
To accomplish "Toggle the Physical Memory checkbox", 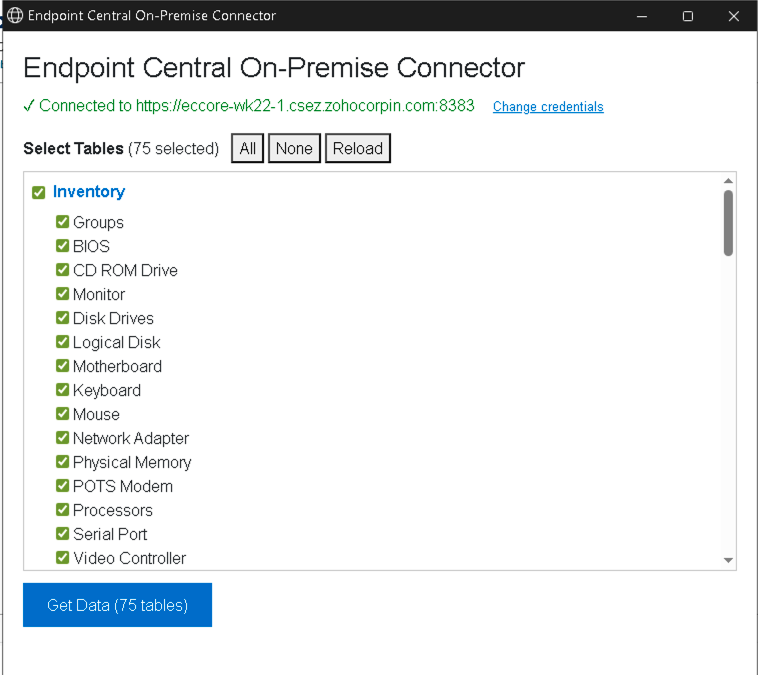I will click(62, 461).
